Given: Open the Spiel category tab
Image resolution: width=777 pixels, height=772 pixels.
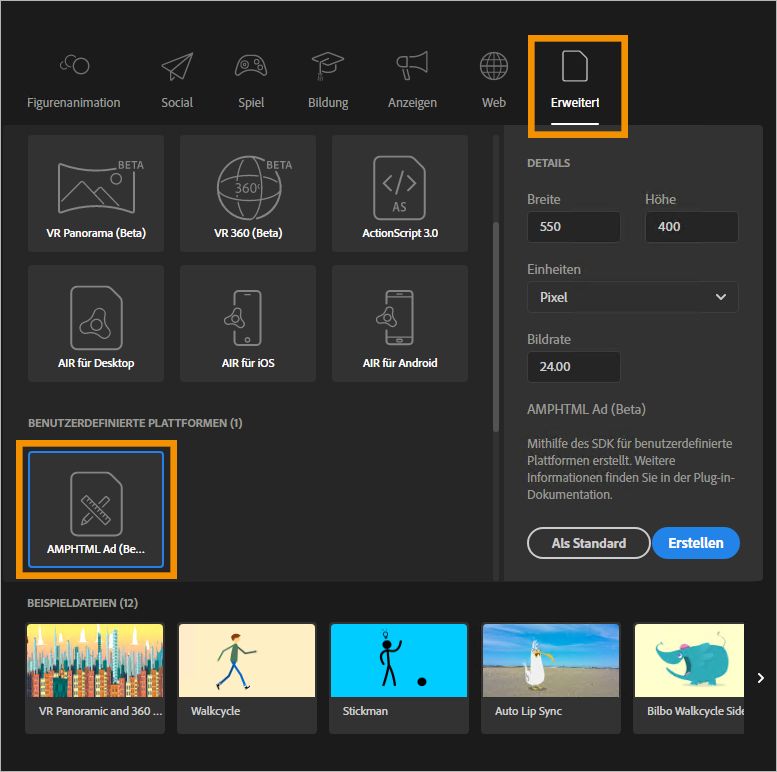Looking at the screenshot, I should 251,82.
